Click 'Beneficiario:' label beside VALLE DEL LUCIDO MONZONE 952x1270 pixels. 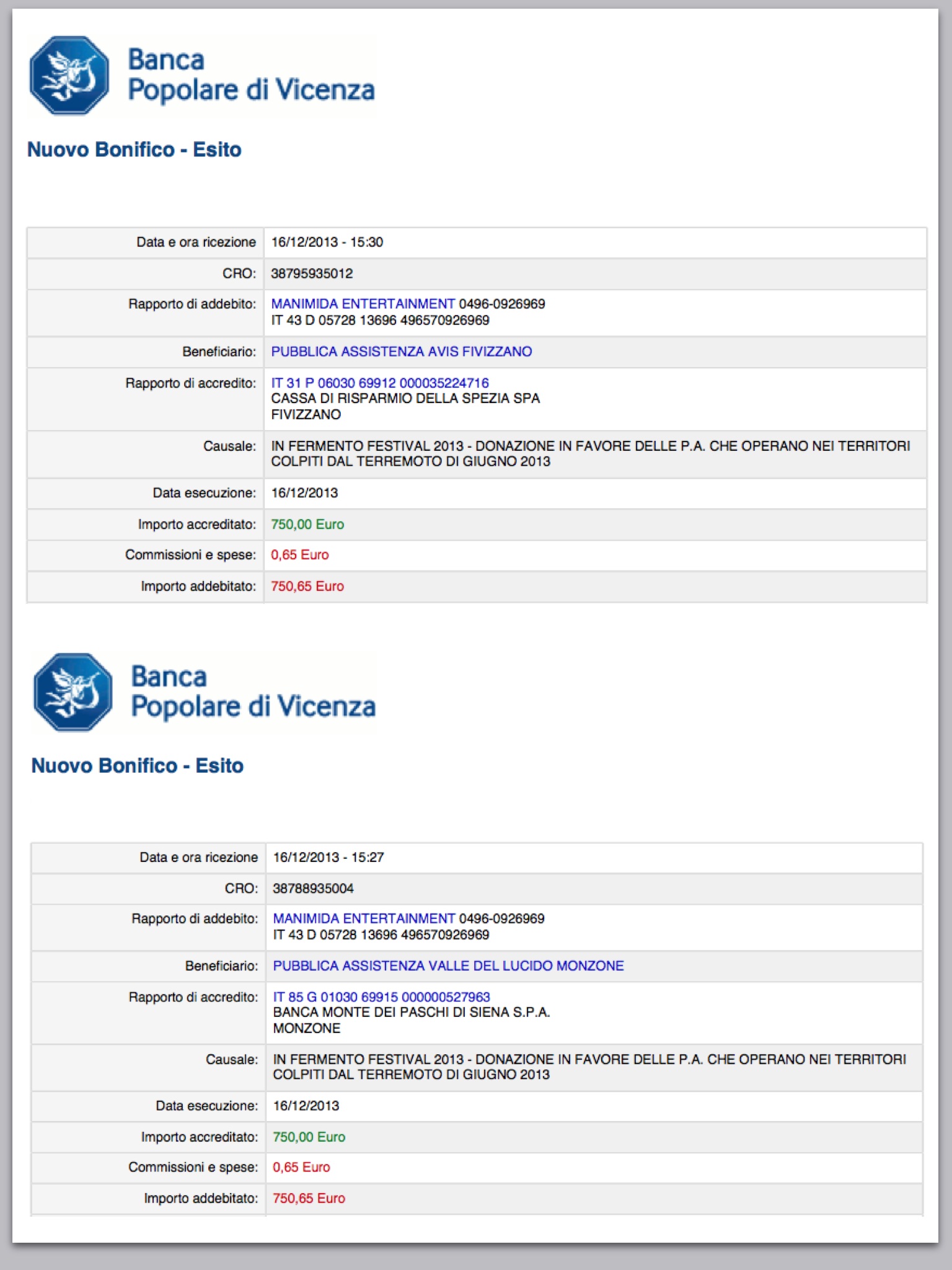[x=222, y=966]
